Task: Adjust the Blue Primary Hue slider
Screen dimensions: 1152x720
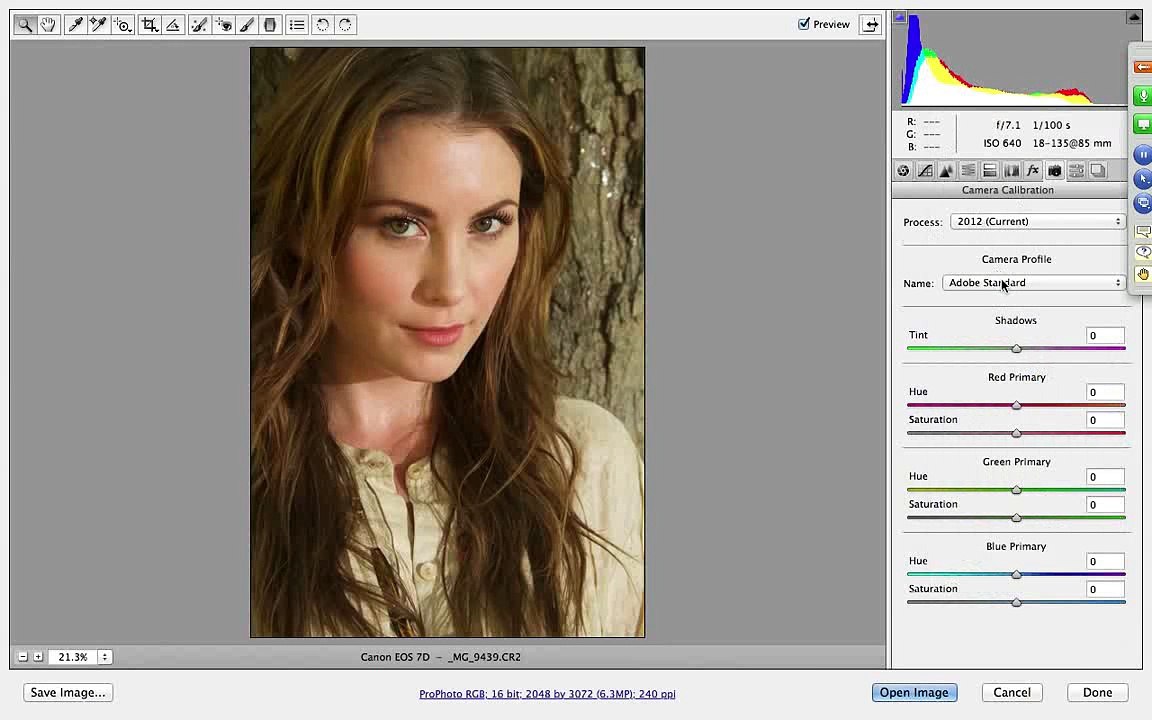Action: click(x=1016, y=575)
